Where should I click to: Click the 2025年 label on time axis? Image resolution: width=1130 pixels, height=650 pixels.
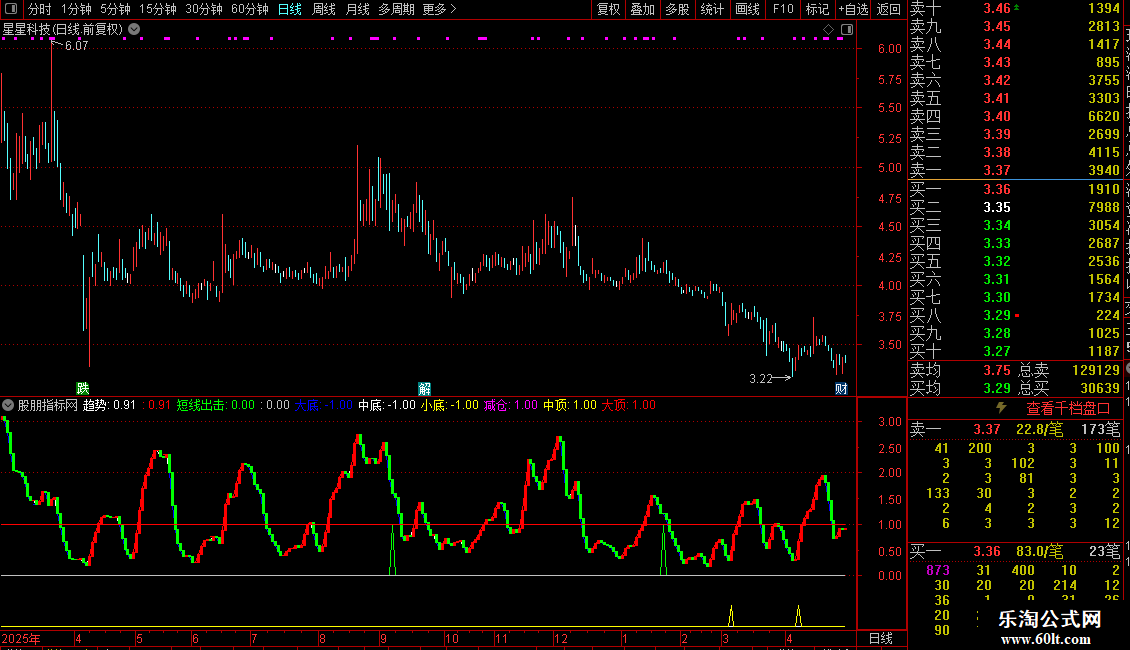[x=21, y=638]
